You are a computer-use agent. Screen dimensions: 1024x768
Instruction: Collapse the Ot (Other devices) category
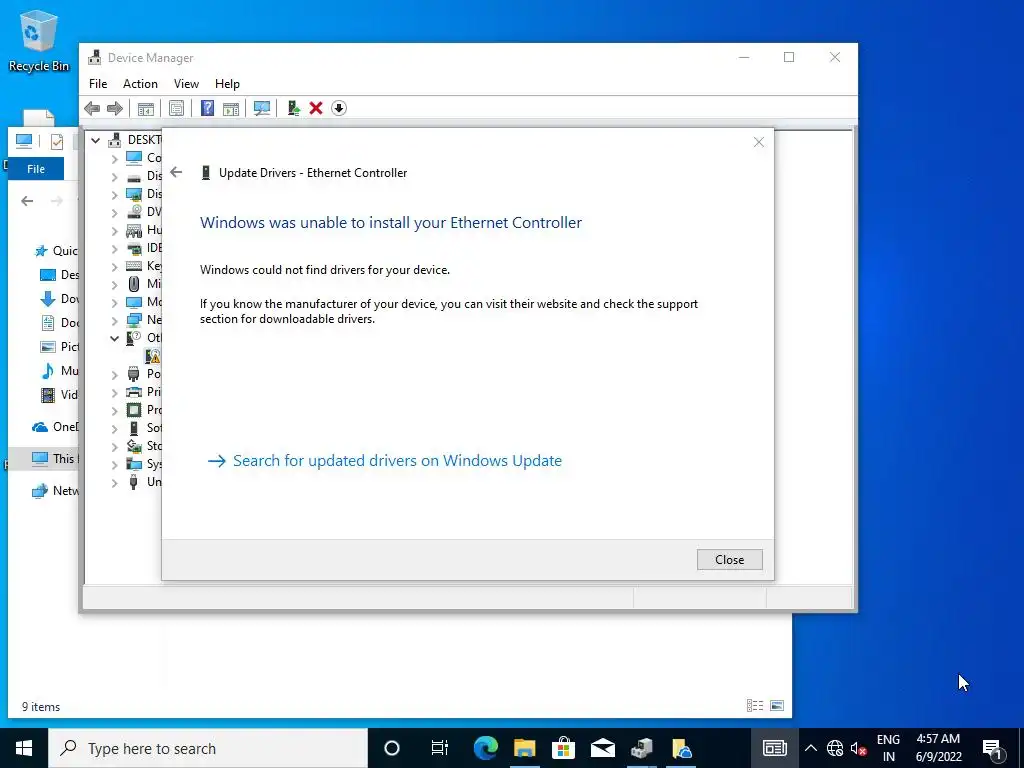click(114, 338)
